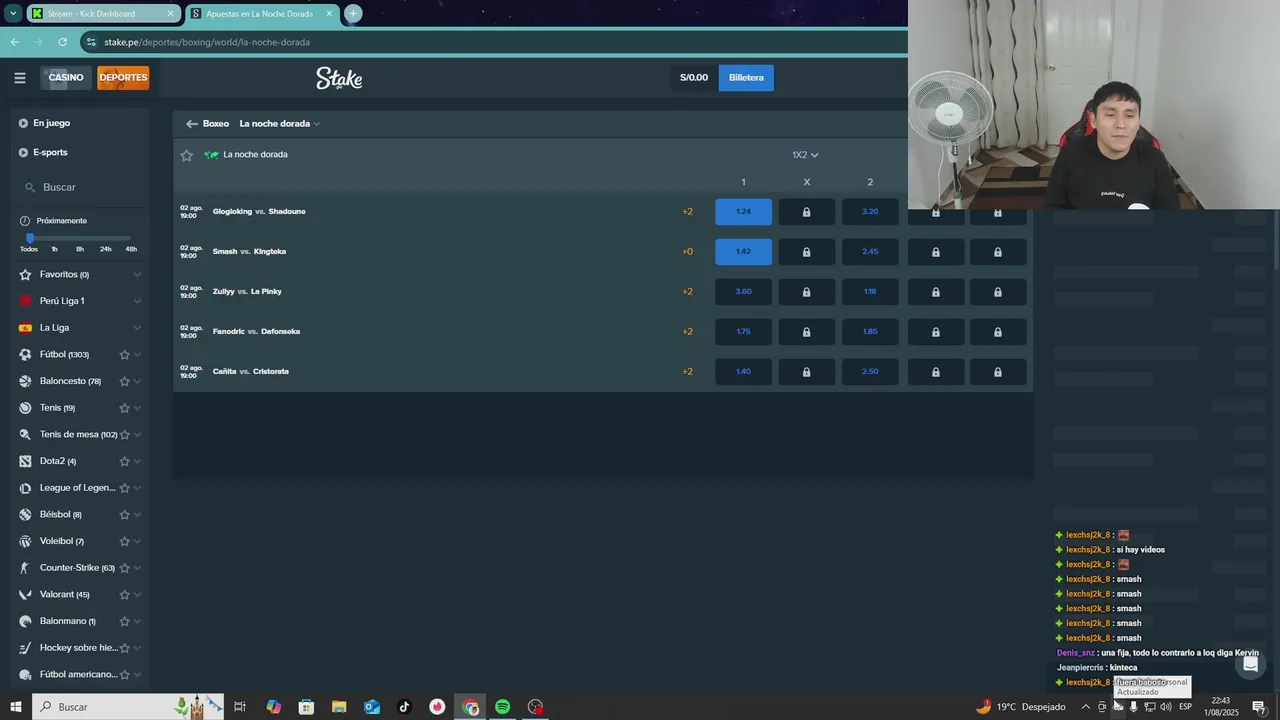Close the Apuestas en La Noche Dorada tab

pyautogui.click(x=329, y=14)
